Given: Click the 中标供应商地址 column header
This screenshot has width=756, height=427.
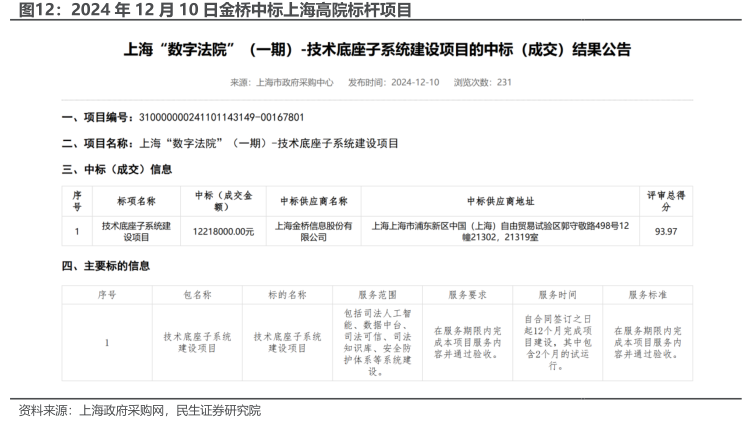Looking at the screenshot, I should coord(500,200).
